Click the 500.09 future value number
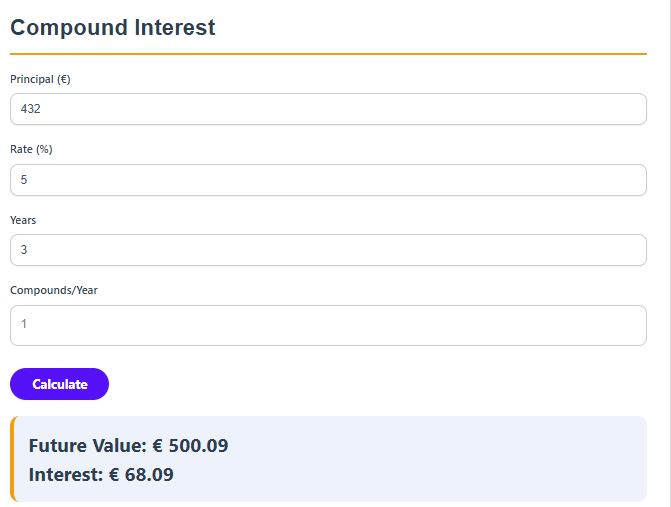 click(x=199, y=446)
